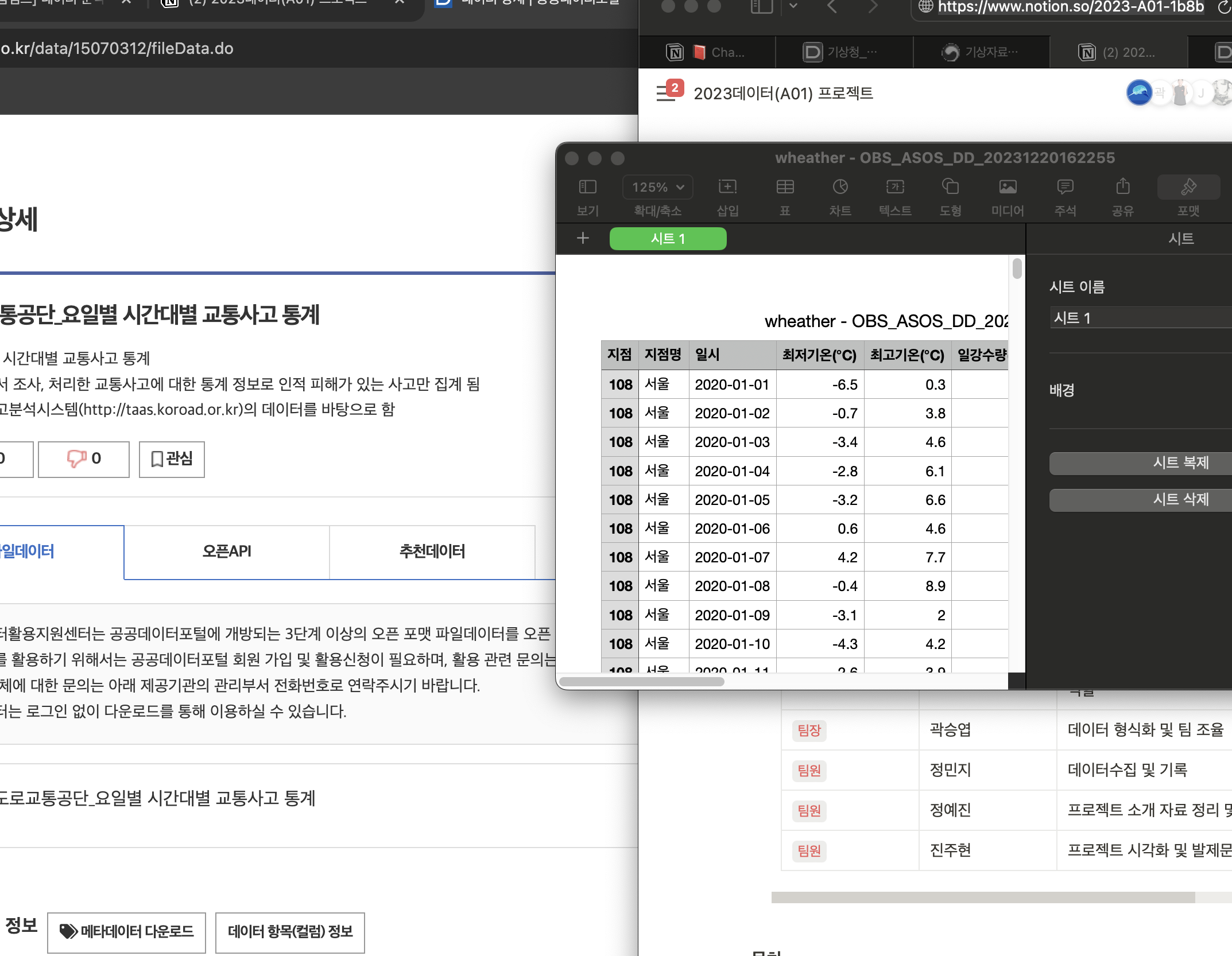Select the -6.5 minimum temperature cell
The width and height of the screenshot is (1232, 956).
pos(820,384)
